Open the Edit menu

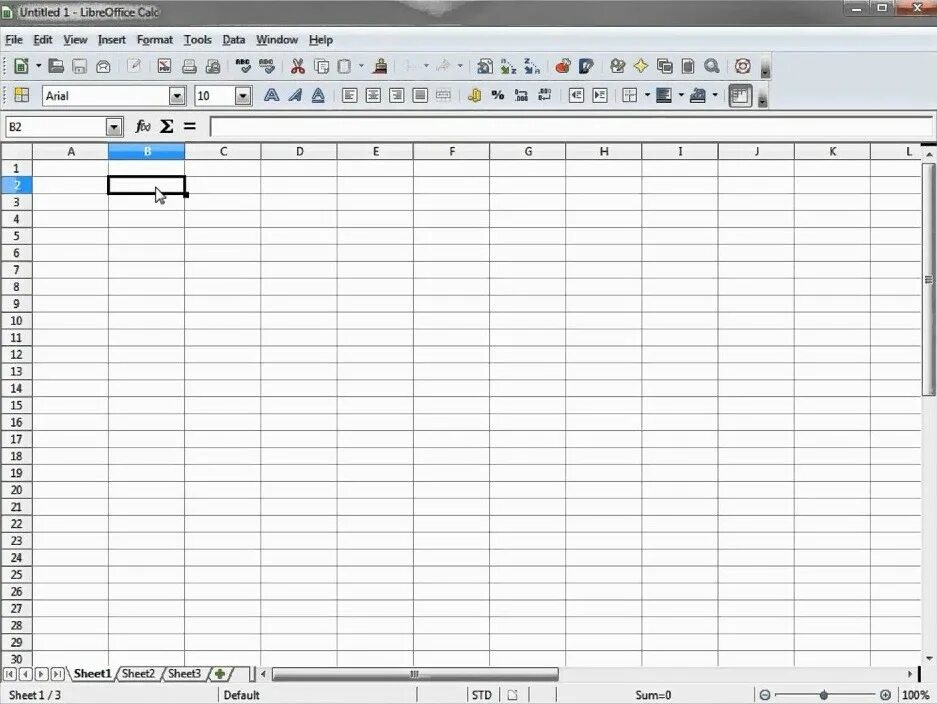point(42,40)
